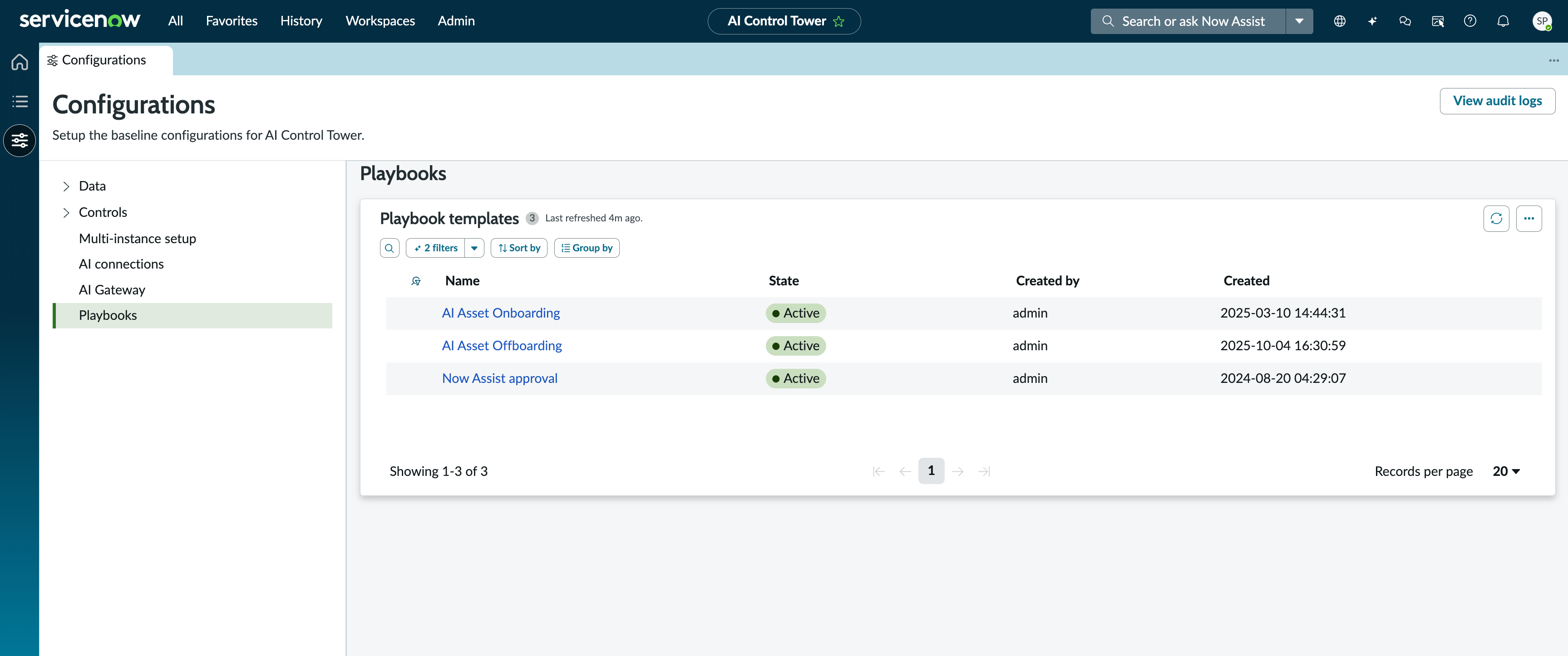Click the ServiceNow logo
This screenshot has height=656, width=1568.
[80, 20]
